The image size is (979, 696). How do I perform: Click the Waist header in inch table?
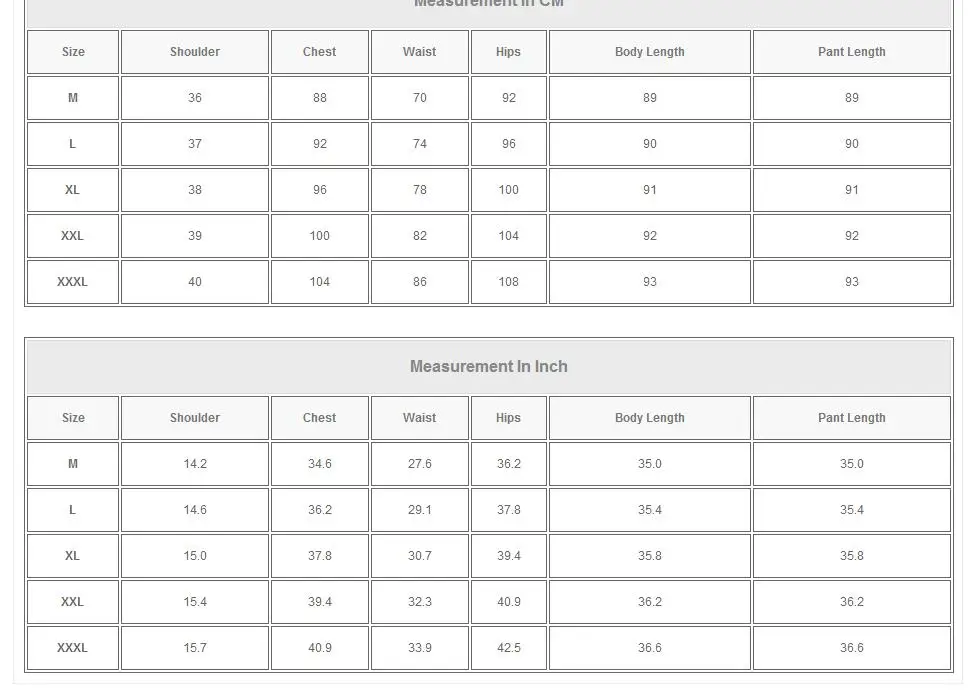point(420,418)
